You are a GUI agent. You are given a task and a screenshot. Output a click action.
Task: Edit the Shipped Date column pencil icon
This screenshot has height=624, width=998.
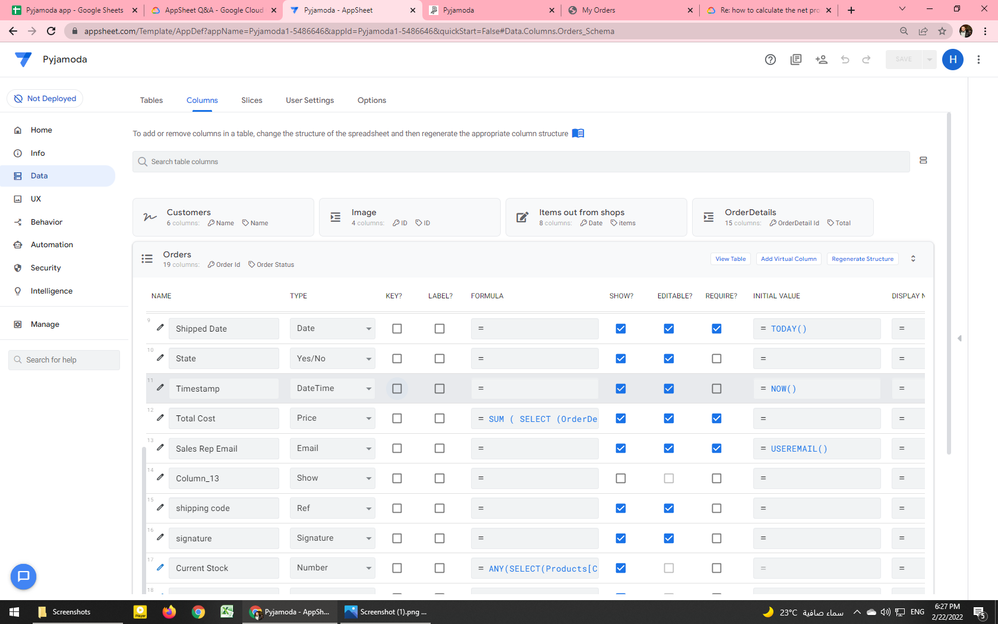click(160, 327)
